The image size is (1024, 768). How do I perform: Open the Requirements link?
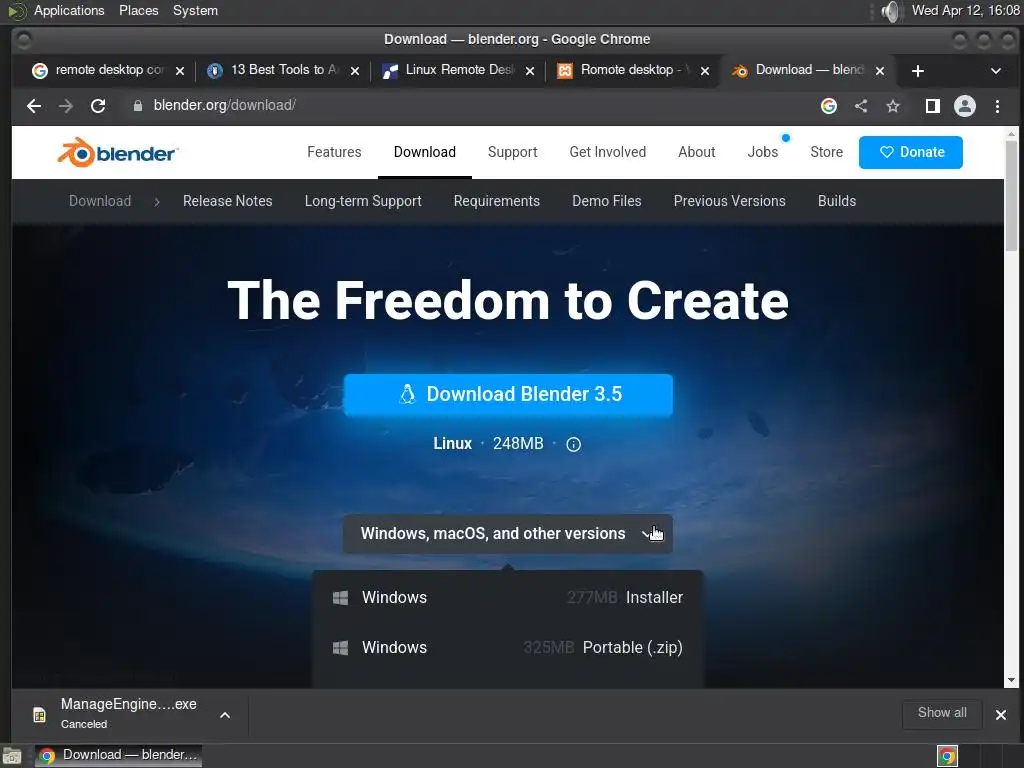(496, 201)
